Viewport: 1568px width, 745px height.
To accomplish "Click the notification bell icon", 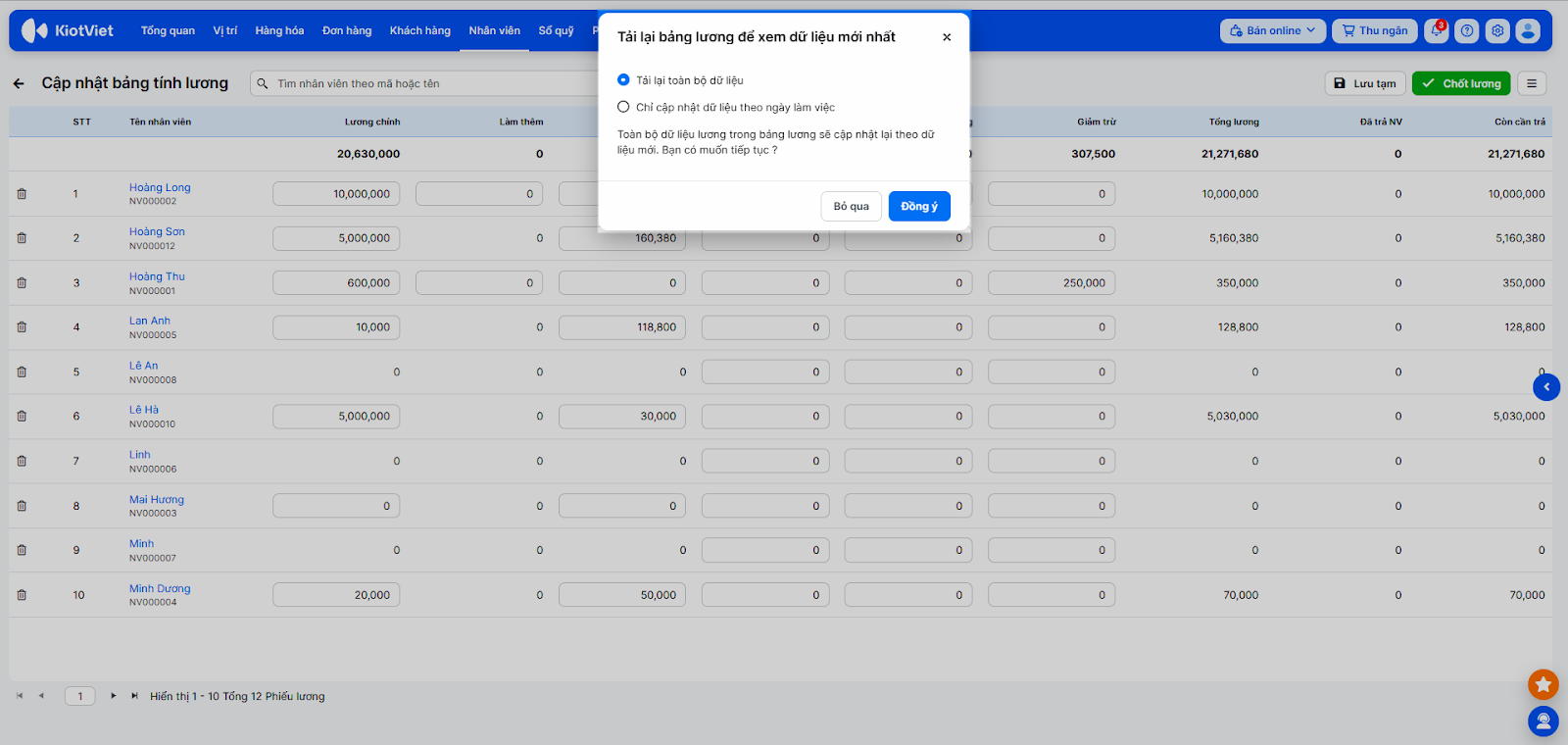I will 1437,30.
